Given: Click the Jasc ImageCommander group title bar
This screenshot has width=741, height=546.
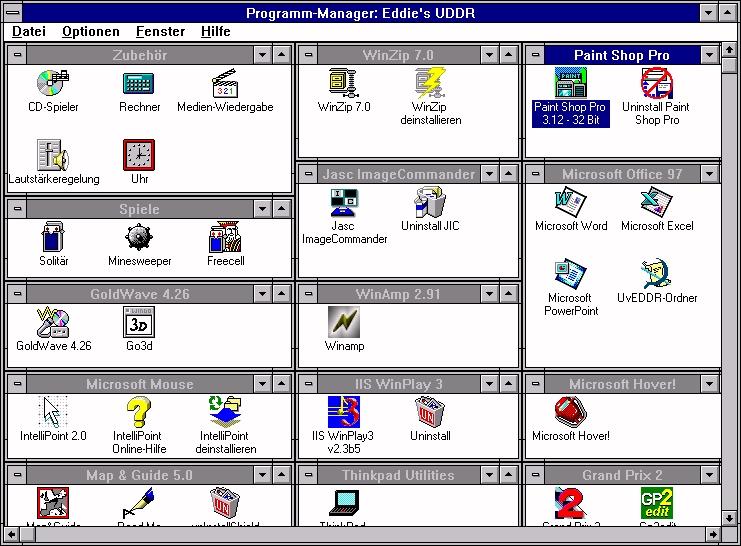Looking at the screenshot, I should pyautogui.click(x=398, y=174).
